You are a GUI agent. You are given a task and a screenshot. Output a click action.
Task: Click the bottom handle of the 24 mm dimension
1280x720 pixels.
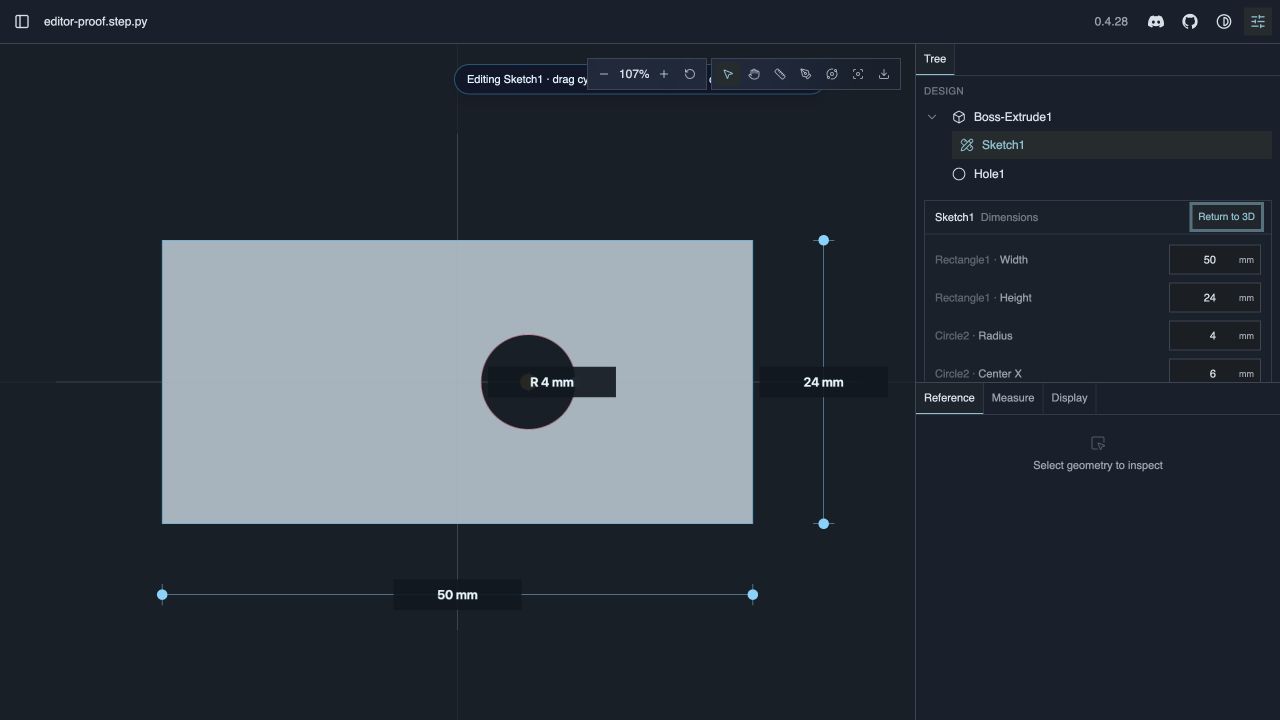tap(823, 524)
